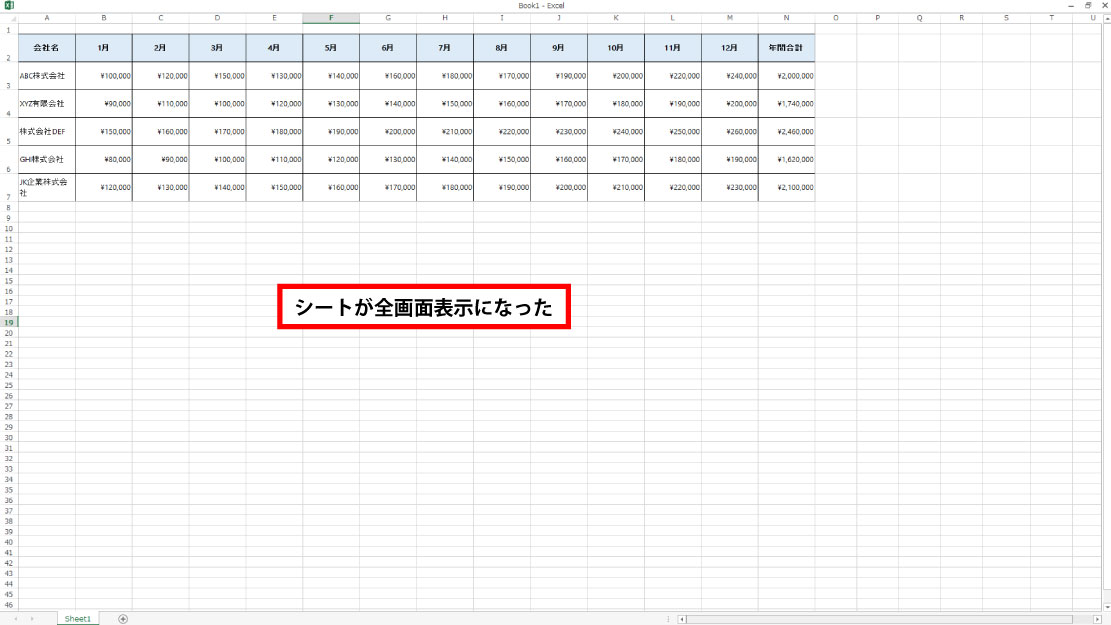Select row 46 header

tap(9, 604)
